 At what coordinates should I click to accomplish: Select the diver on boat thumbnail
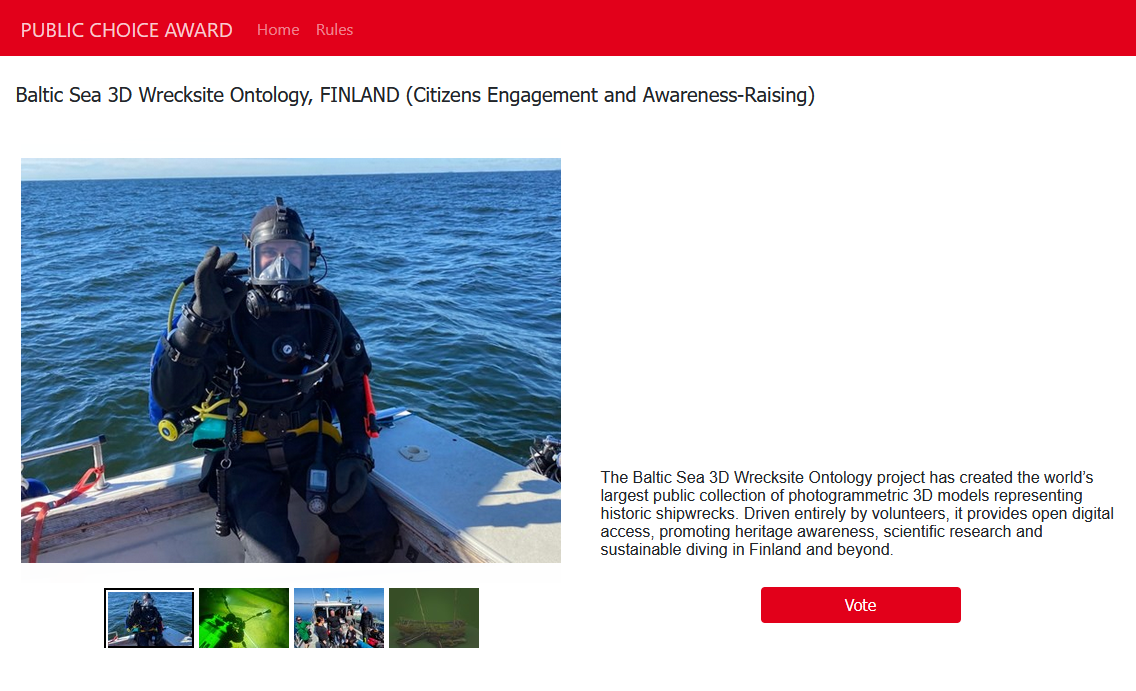149,618
